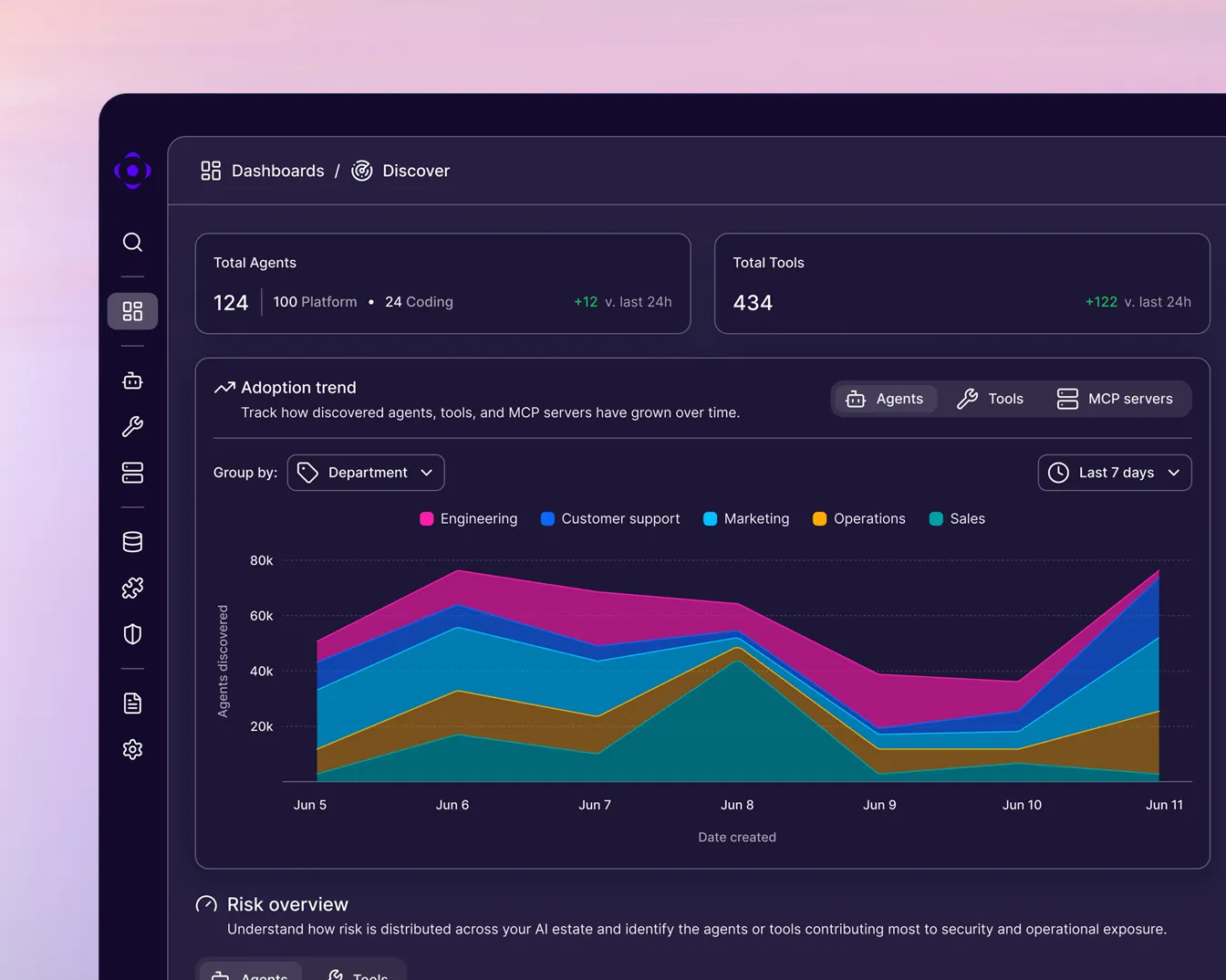
Task: Click the 24 Coding count text
Action: pos(419,302)
